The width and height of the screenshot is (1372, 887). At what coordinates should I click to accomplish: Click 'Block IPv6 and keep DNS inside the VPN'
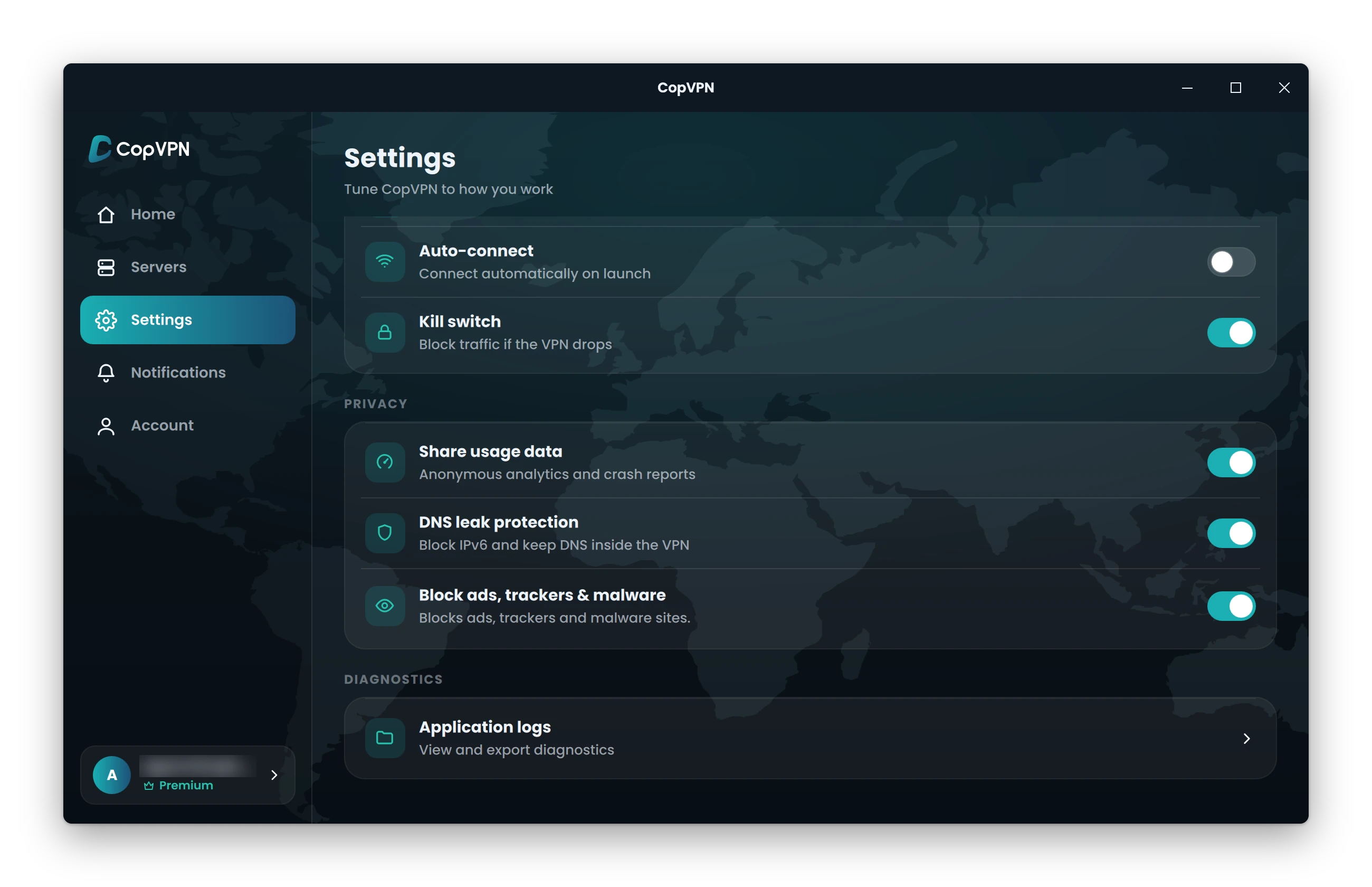[x=554, y=545]
